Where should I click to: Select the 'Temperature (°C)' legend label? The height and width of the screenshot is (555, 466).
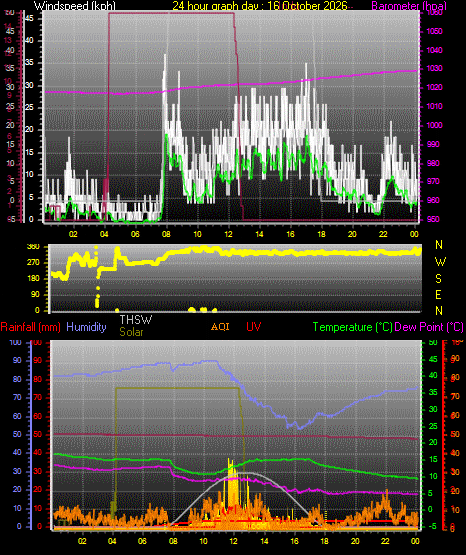(352, 327)
